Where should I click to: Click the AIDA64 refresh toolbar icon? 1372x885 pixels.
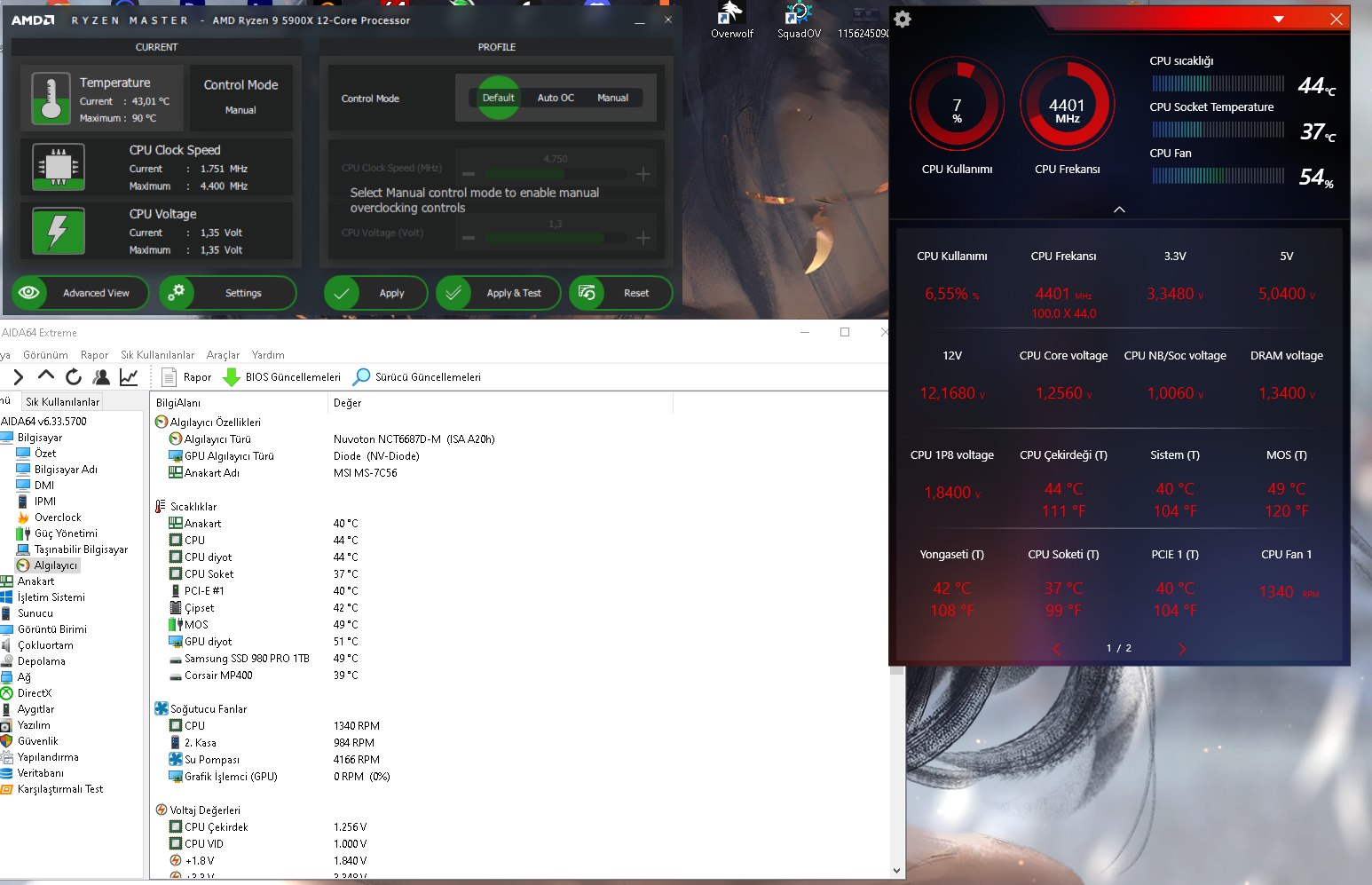click(74, 376)
